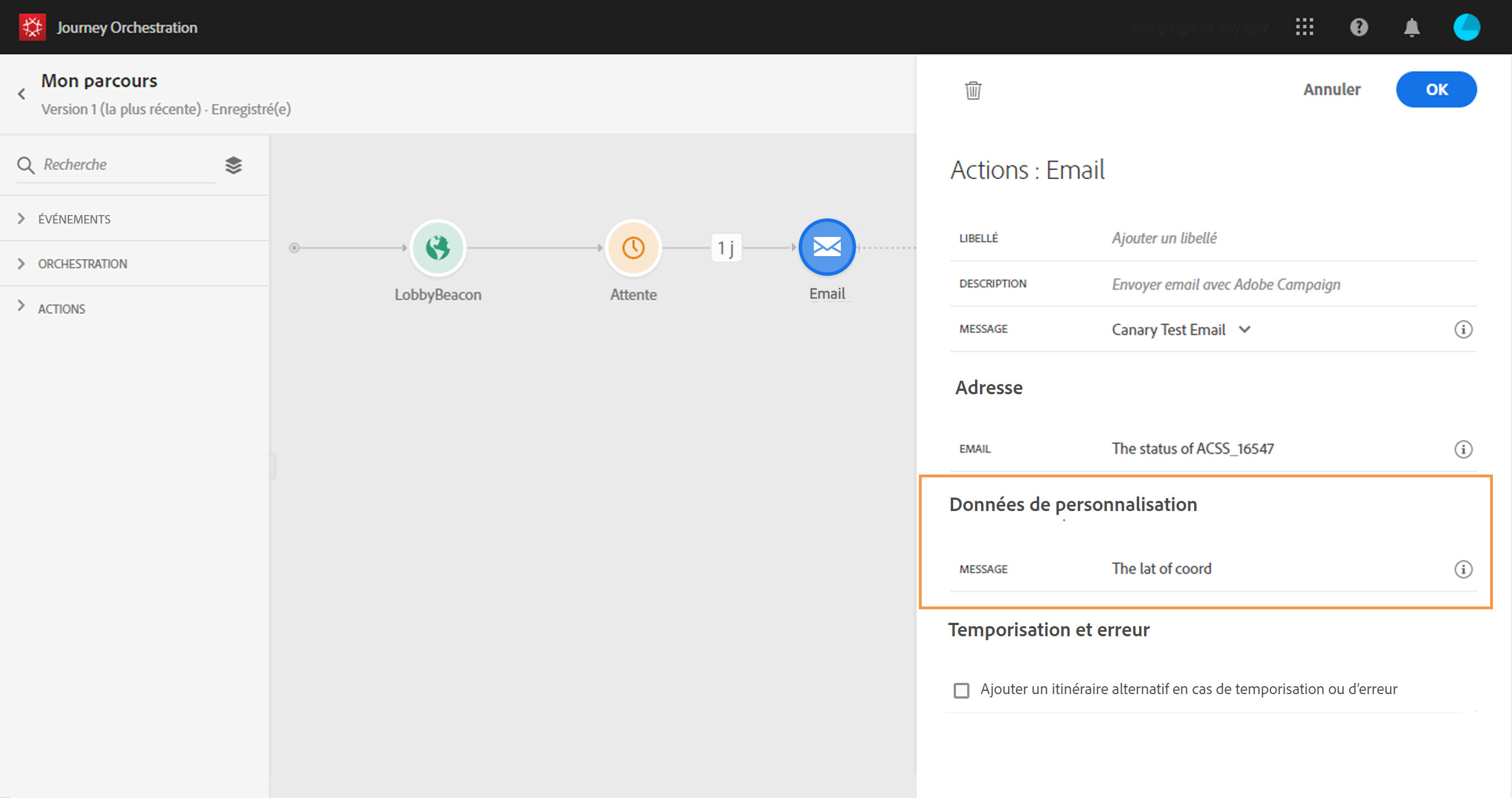Select the Attente wait clock node
Screen dimensions: 1512x798
coord(633,248)
